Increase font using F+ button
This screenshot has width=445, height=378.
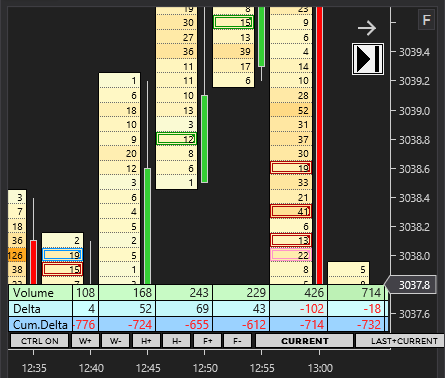coord(207,341)
